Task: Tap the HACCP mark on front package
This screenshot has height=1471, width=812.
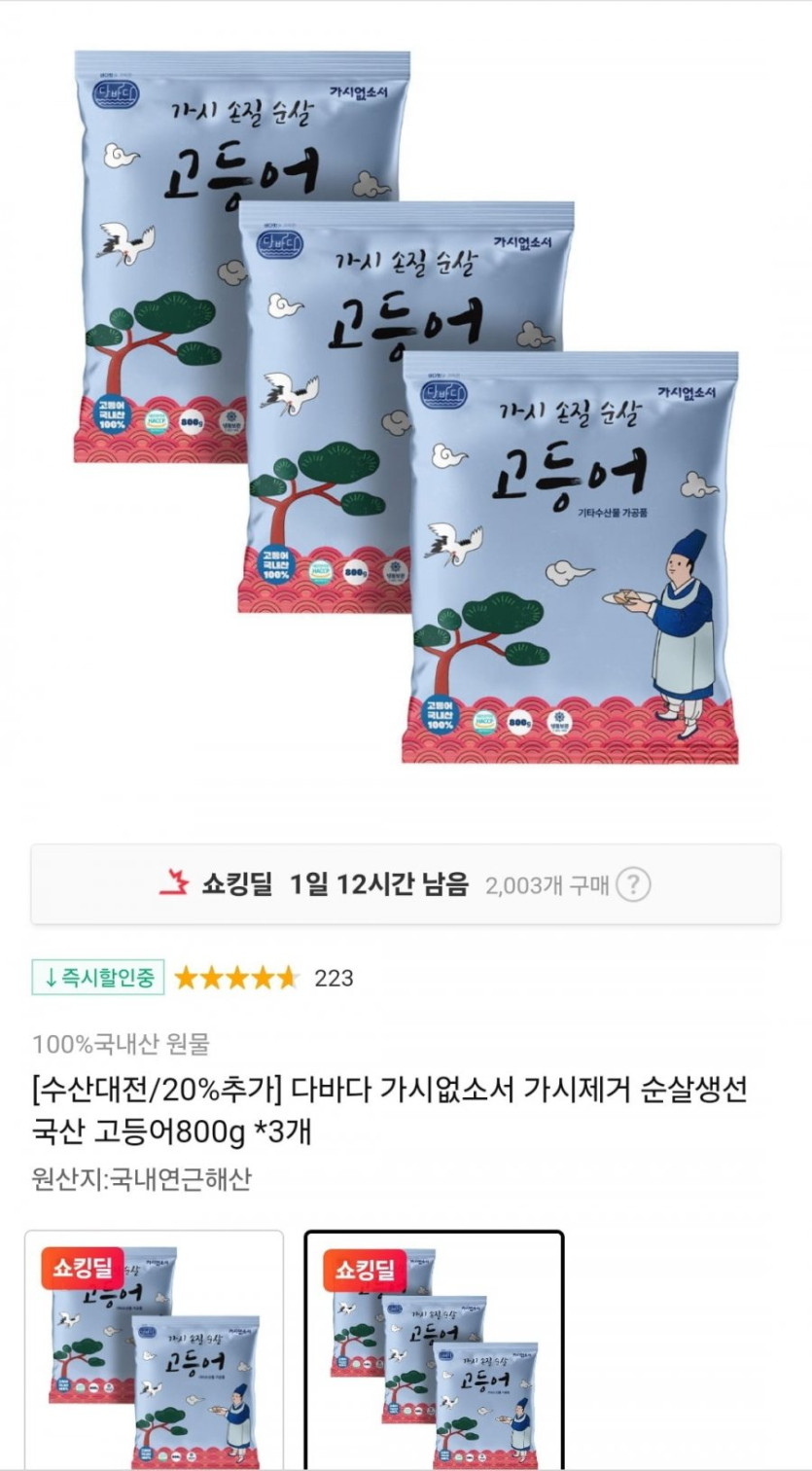Action: (x=486, y=723)
